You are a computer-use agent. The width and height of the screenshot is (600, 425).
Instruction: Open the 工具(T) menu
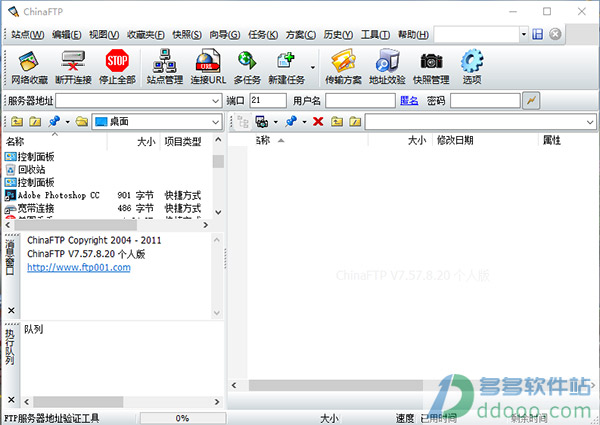tap(375, 34)
